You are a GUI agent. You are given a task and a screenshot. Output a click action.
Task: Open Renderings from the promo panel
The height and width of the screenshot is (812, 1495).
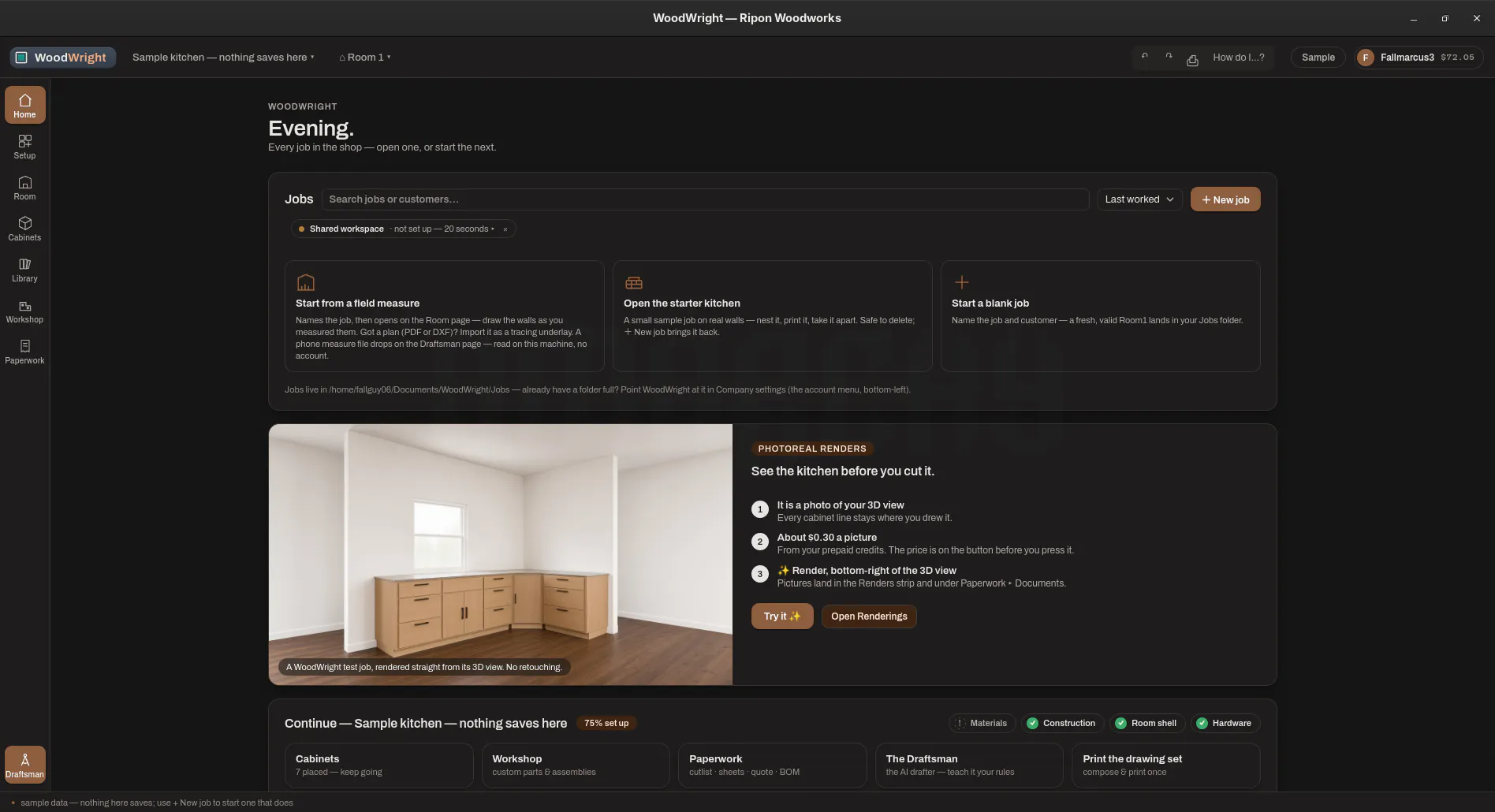[x=869, y=616]
